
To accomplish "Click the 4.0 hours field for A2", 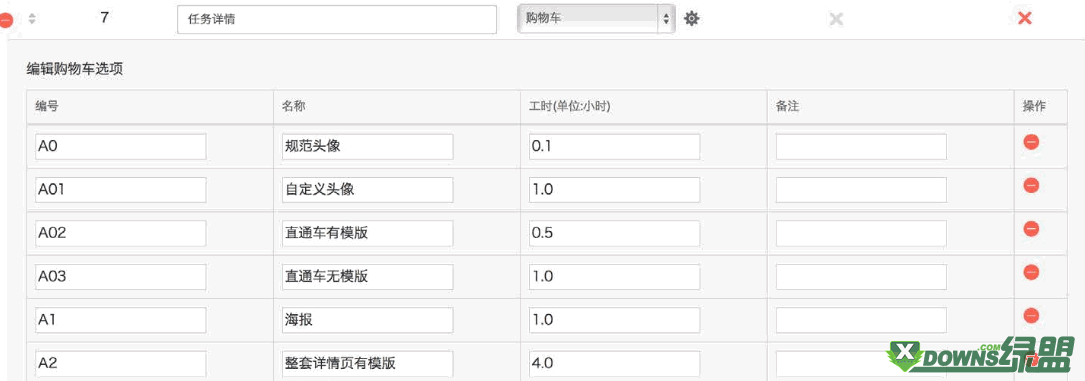I will tap(614, 364).
